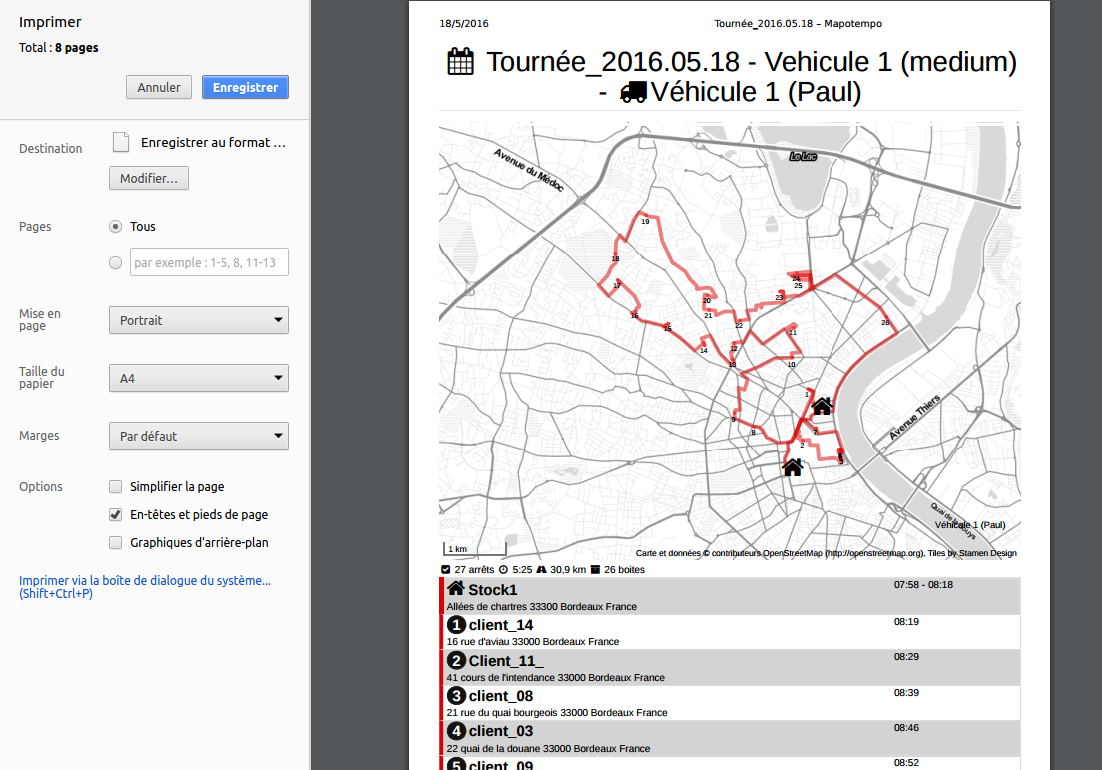Open Imprimer via la boîte de dialogue du système link
The height and width of the screenshot is (770, 1102).
tap(145, 587)
